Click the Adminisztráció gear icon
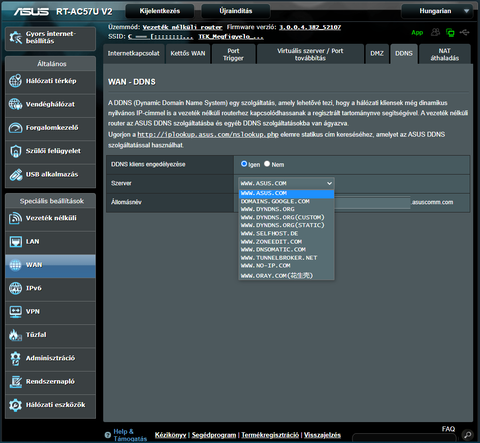 tap(15, 358)
